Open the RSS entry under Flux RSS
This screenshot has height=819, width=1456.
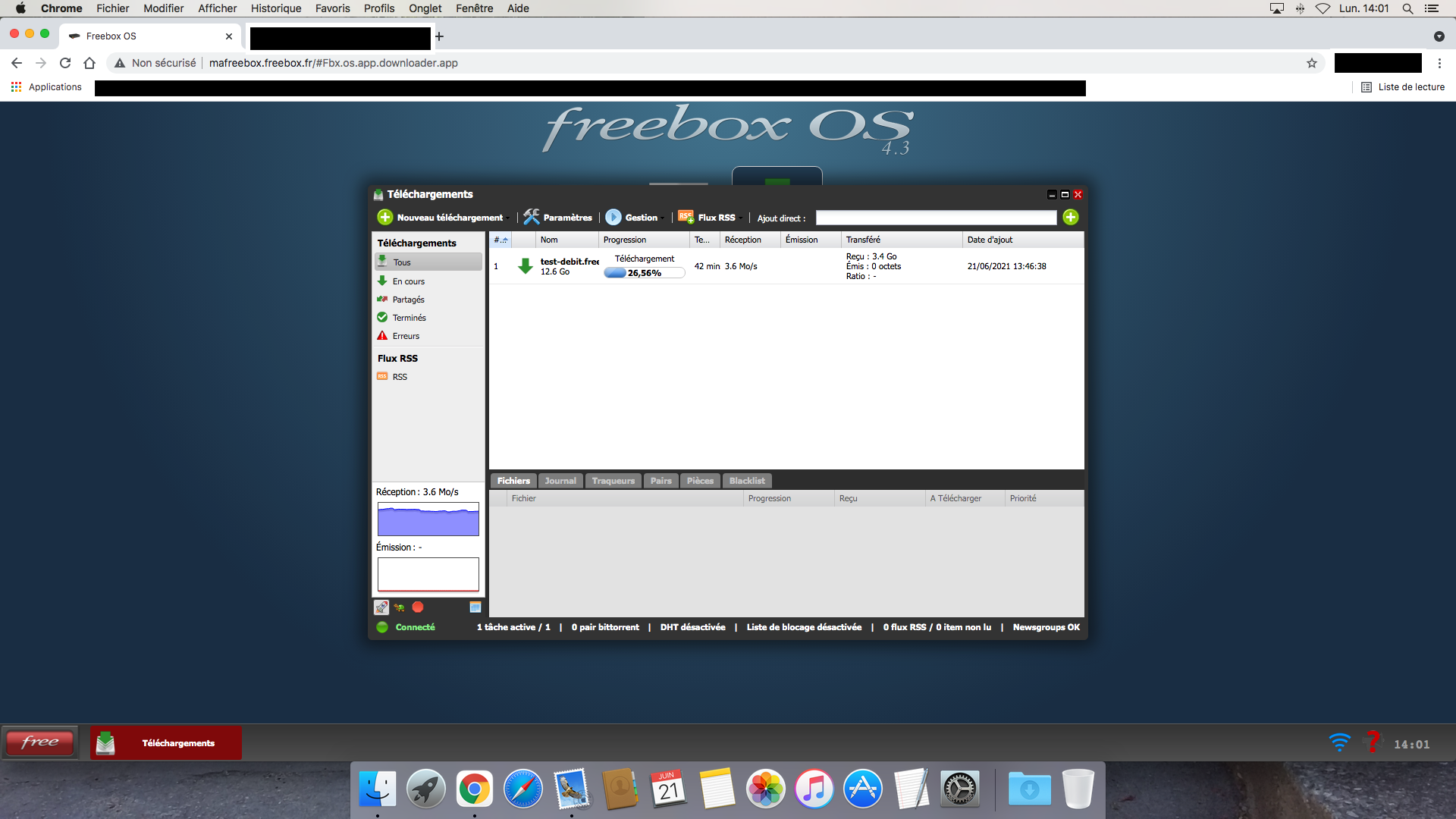point(428,377)
